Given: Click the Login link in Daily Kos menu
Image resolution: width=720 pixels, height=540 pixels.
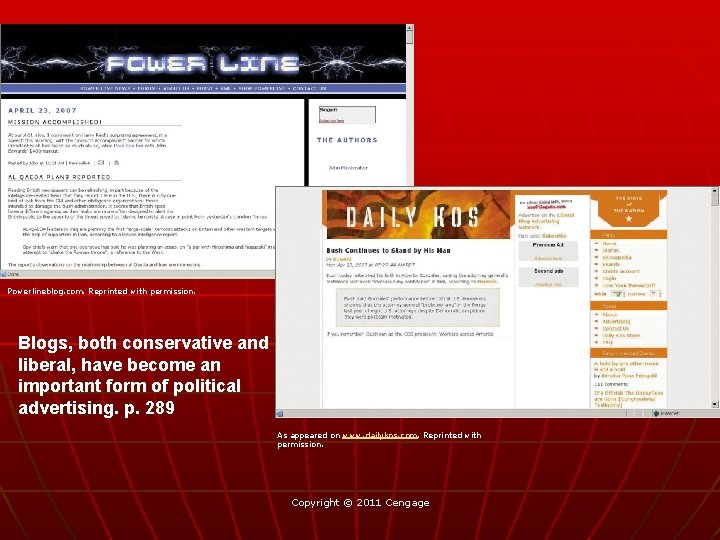Looking at the screenshot, I should pyautogui.click(x=609, y=278).
